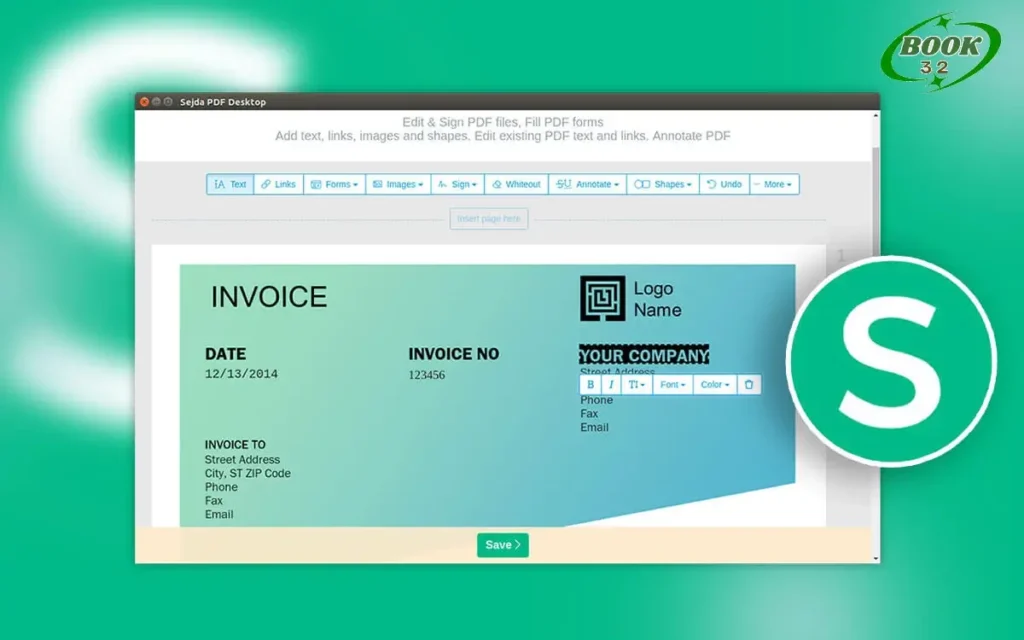The image size is (1024, 640).
Task: Click the Links chain icon
Action: pyautogui.click(x=266, y=184)
